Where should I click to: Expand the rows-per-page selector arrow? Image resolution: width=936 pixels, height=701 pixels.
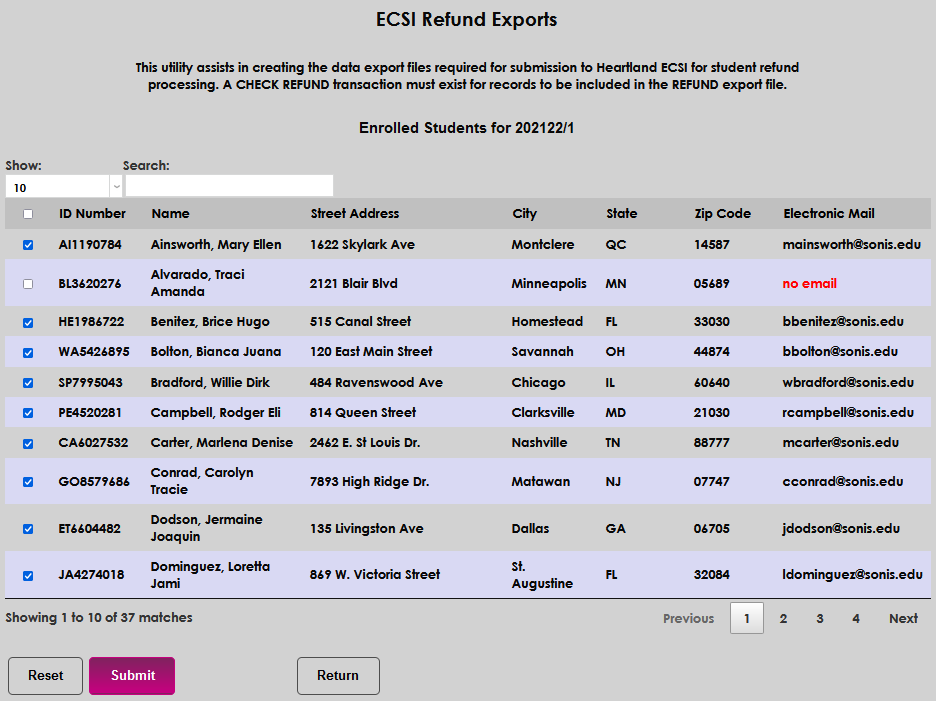pos(116,186)
